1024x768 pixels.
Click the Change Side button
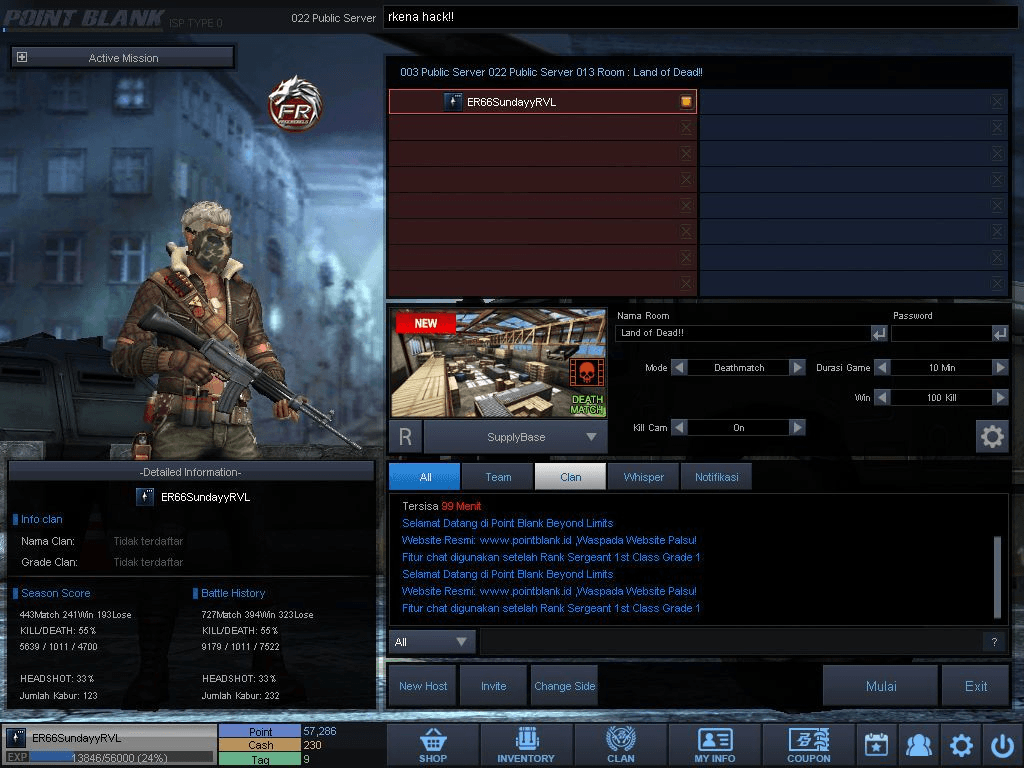[565, 686]
